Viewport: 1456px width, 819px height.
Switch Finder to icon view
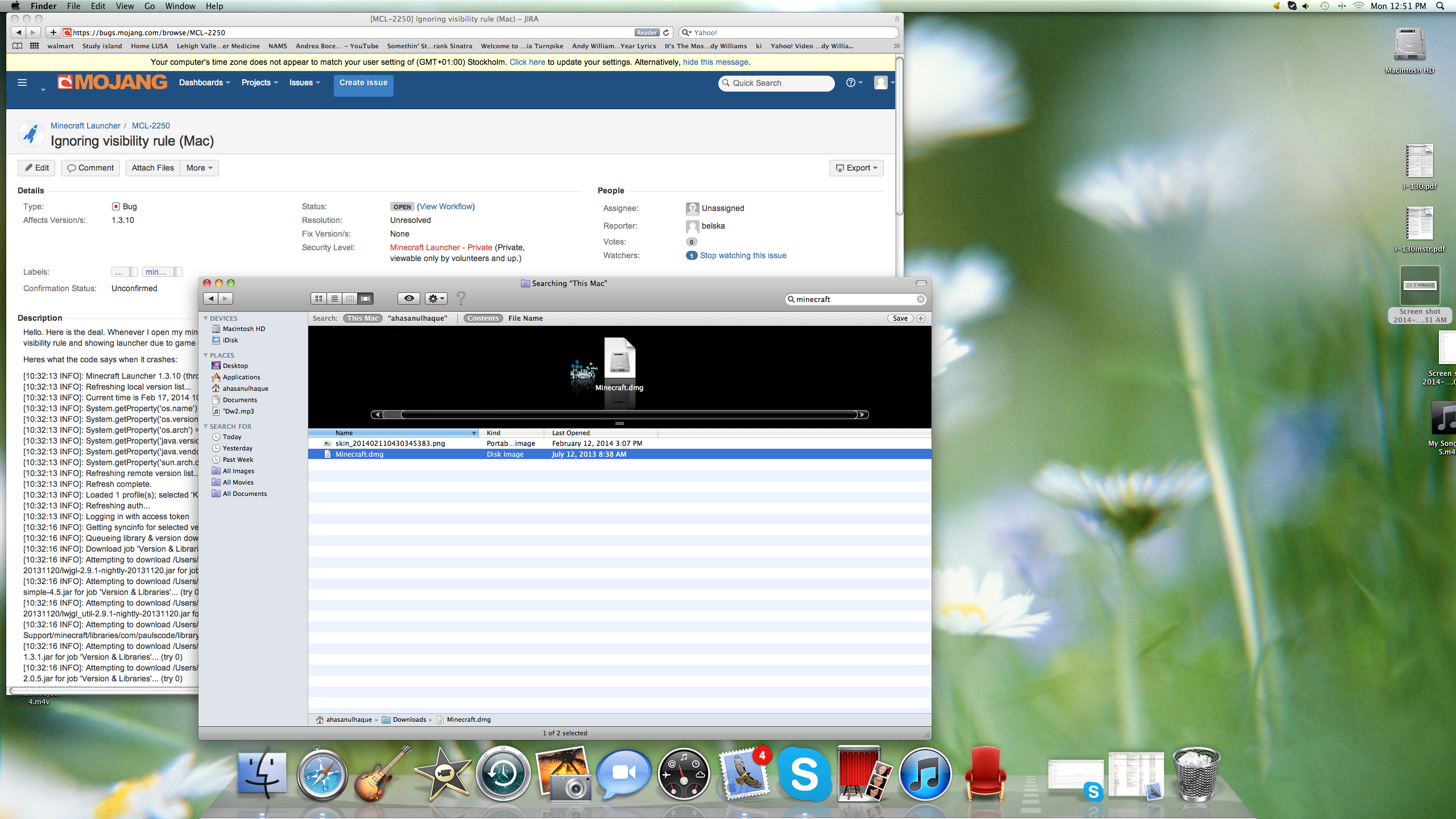point(318,299)
